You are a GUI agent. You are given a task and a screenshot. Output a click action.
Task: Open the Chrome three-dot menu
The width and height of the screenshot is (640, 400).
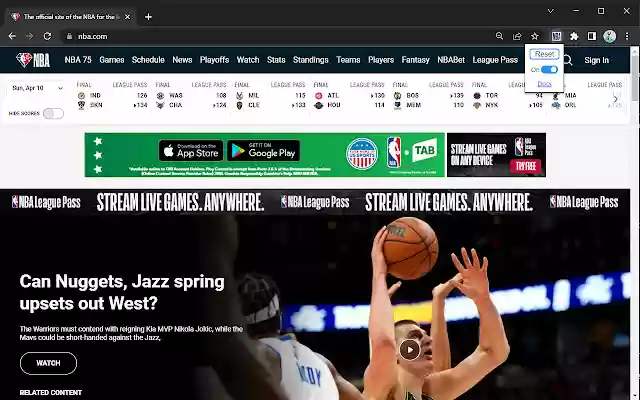(x=627, y=36)
